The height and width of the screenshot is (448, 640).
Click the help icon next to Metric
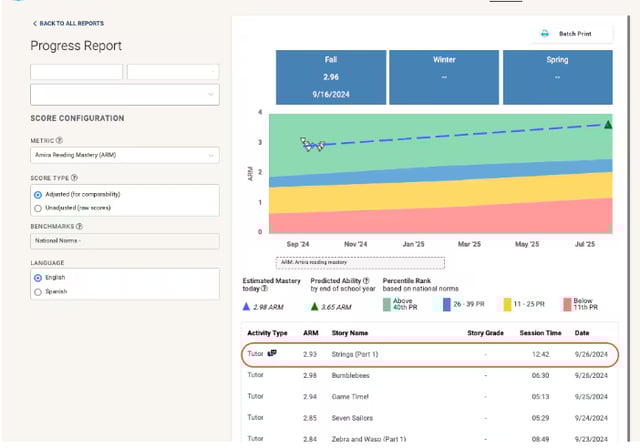click(x=60, y=141)
